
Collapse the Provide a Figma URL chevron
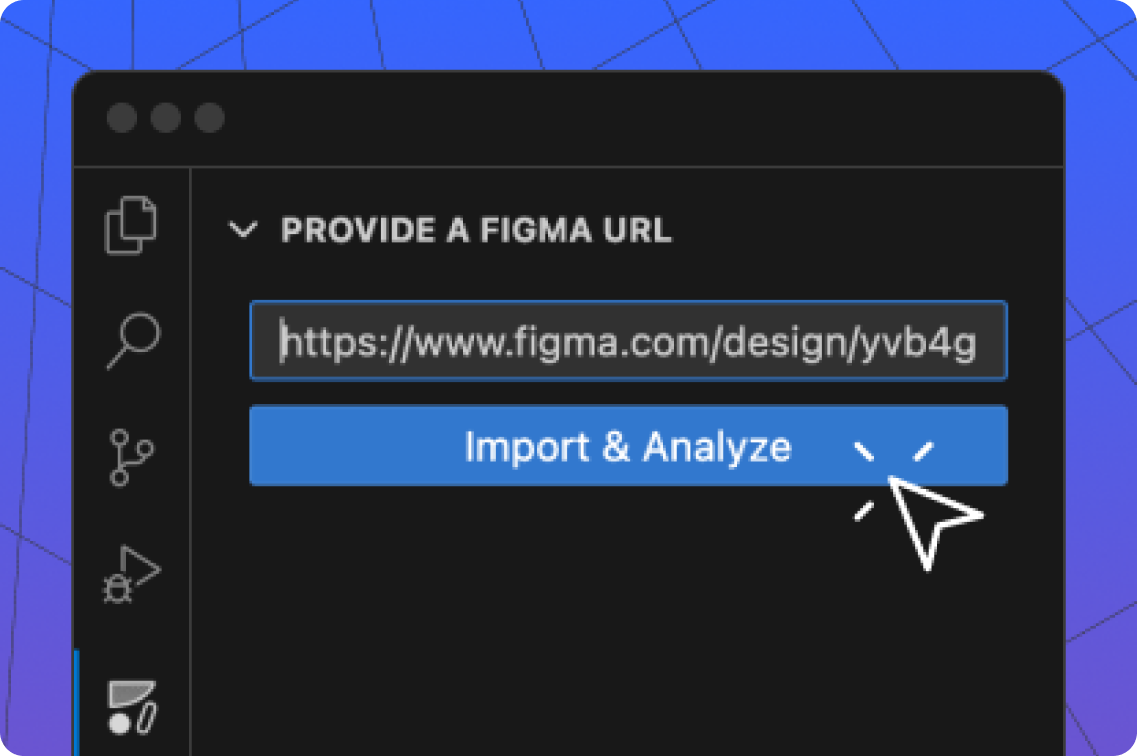coord(243,231)
